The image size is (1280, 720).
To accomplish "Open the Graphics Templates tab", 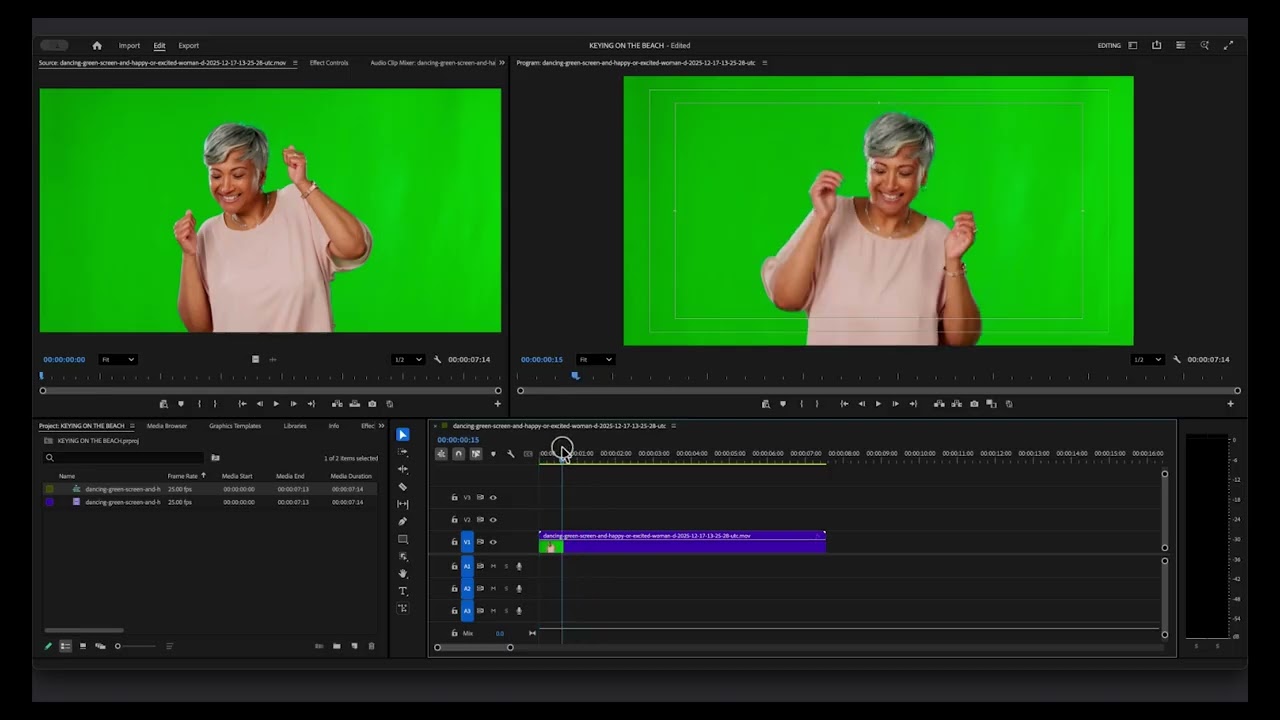I will (235, 426).
